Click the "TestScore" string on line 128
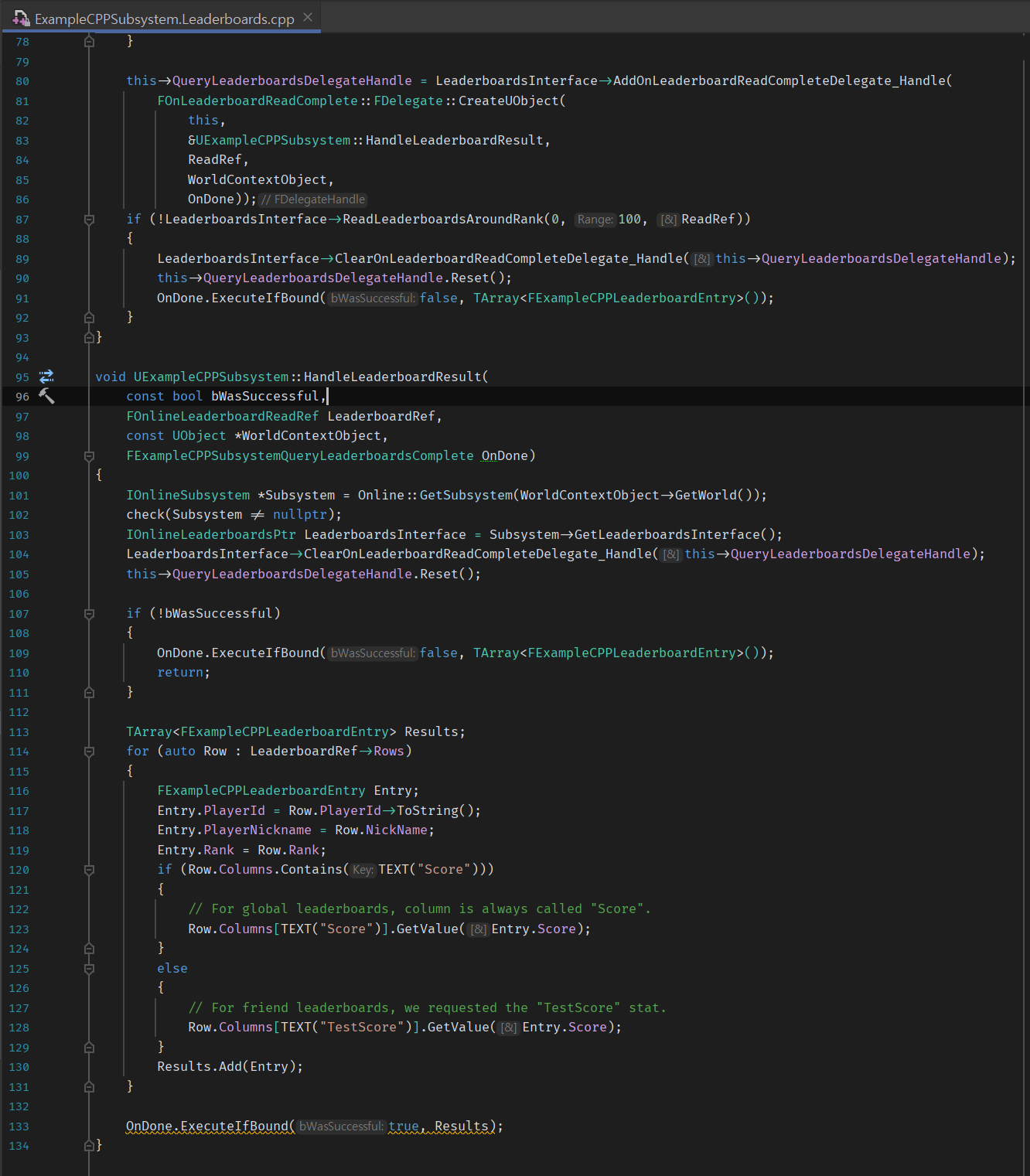The height and width of the screenshot is (1176, 1030). 361,1027
